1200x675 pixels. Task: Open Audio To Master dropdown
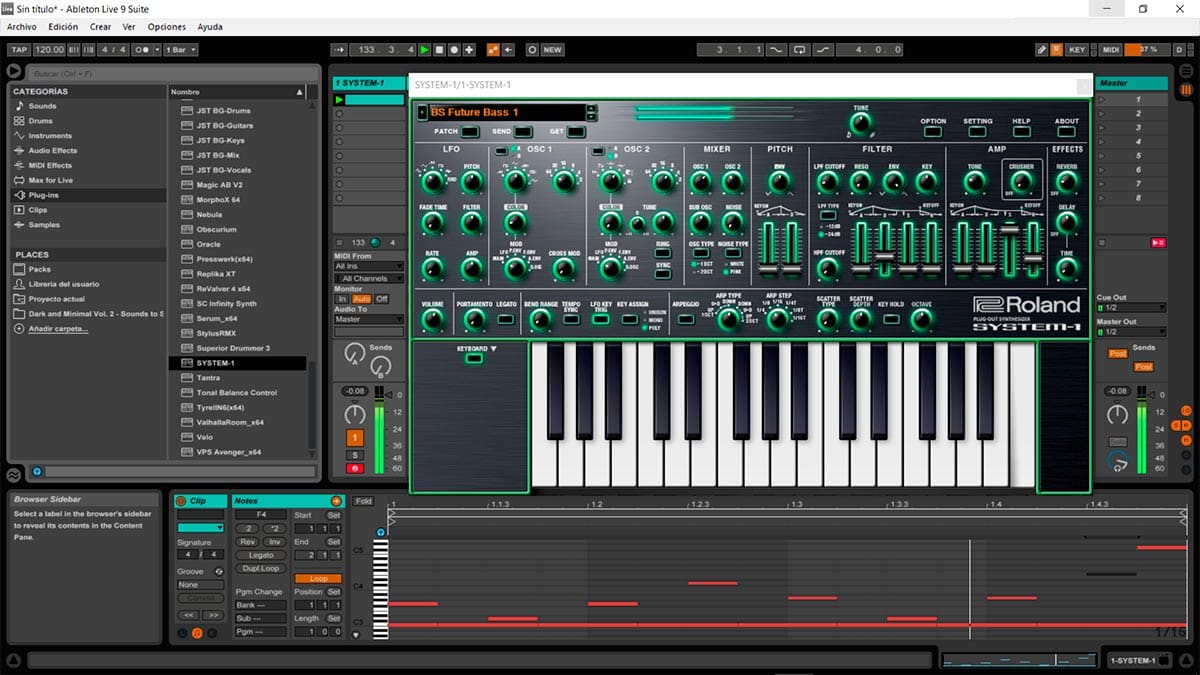tap(369, 319)
